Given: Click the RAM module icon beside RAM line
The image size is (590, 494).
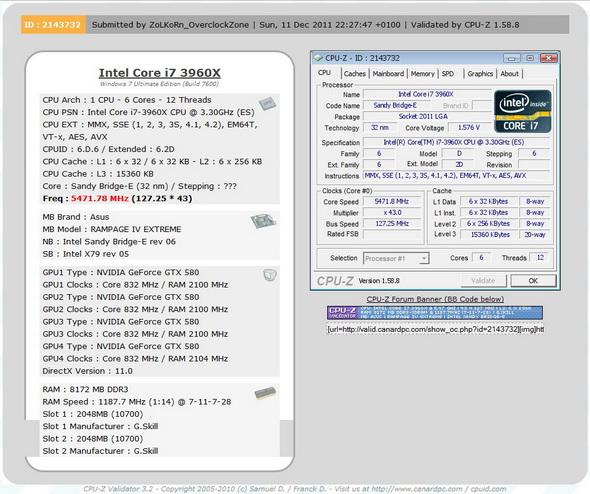Looking at the screenshot, I should click(265, 393).
